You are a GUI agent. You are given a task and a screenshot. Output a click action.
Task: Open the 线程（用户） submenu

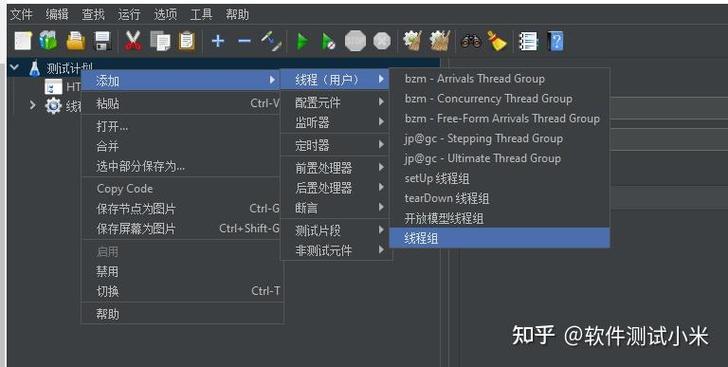tap(335, 80)
